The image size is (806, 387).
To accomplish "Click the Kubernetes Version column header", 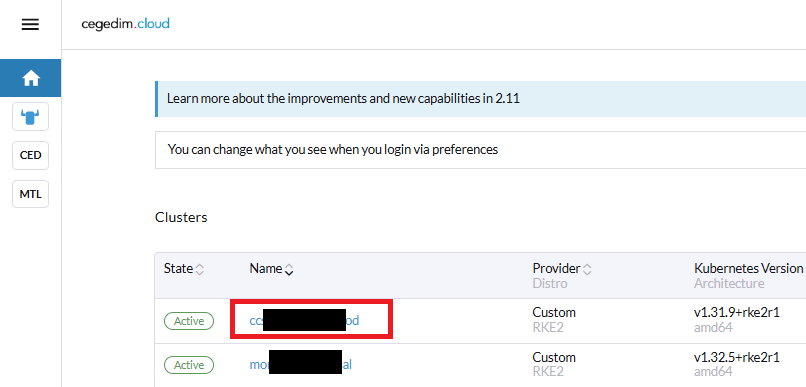I will (x=748, y=268).
